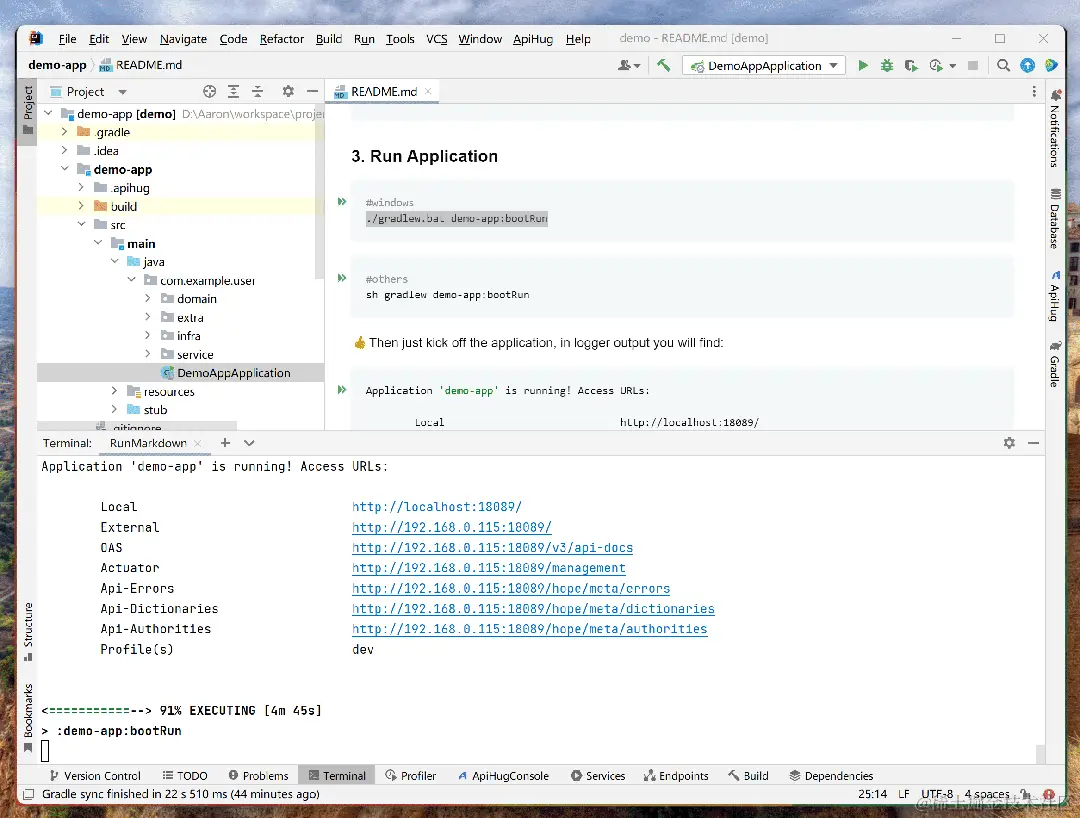Click the LF line separator status entry
This screenshot has height=819, width=1081.
pos(904,794)
